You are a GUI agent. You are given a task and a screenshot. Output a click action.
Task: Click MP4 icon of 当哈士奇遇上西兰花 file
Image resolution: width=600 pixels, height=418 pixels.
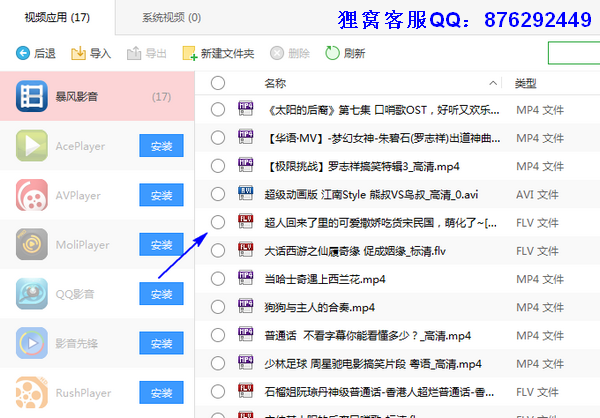point(246,278)
